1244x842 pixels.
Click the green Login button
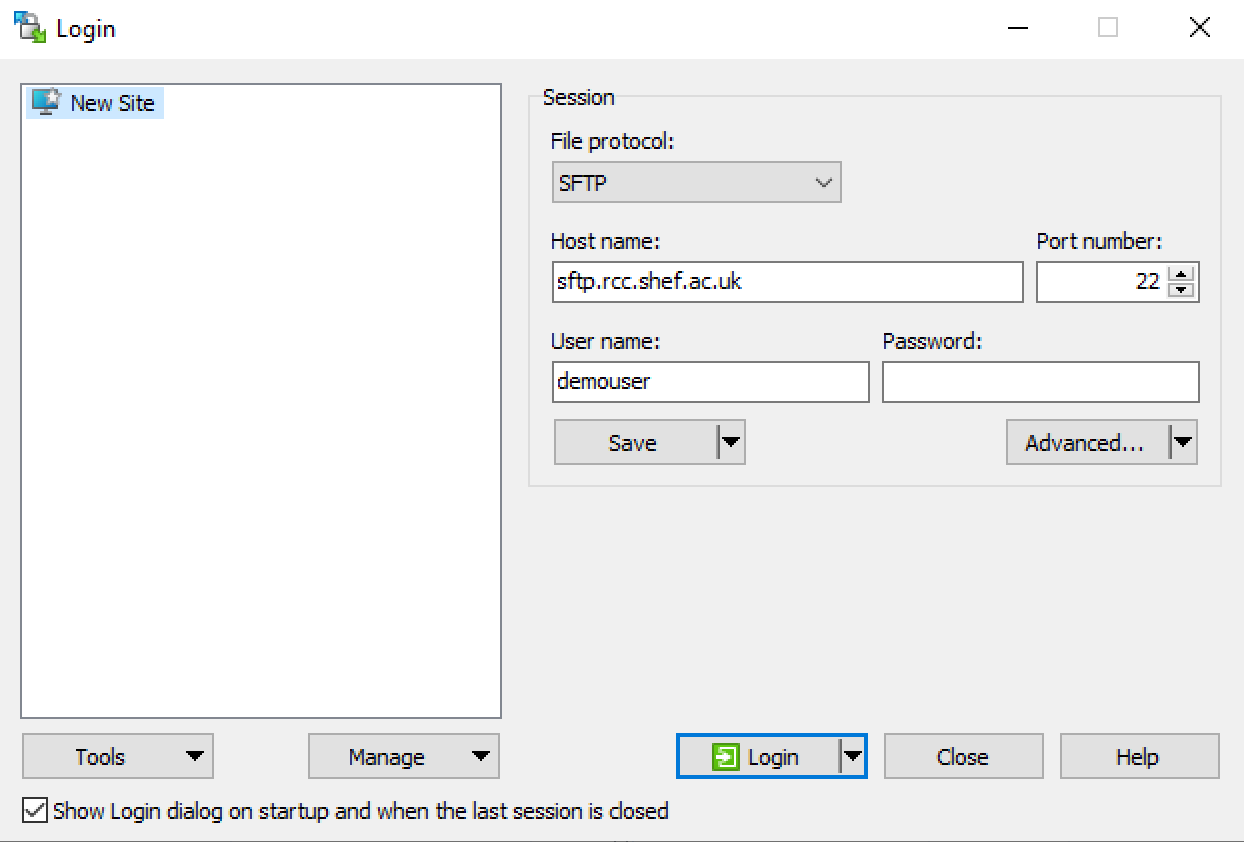(x=757, y=757)
